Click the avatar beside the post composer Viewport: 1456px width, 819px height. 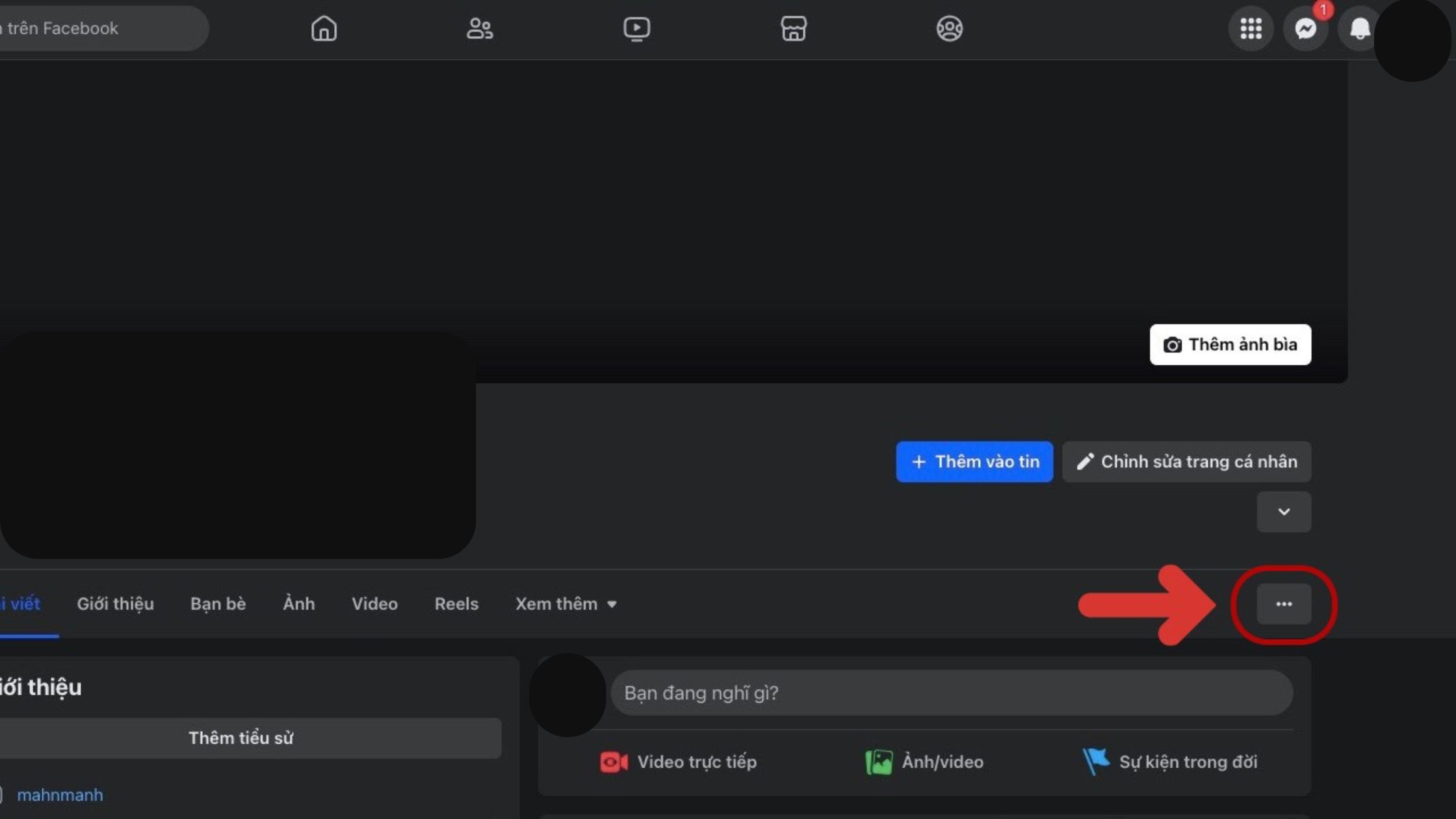tap(567, 695)
